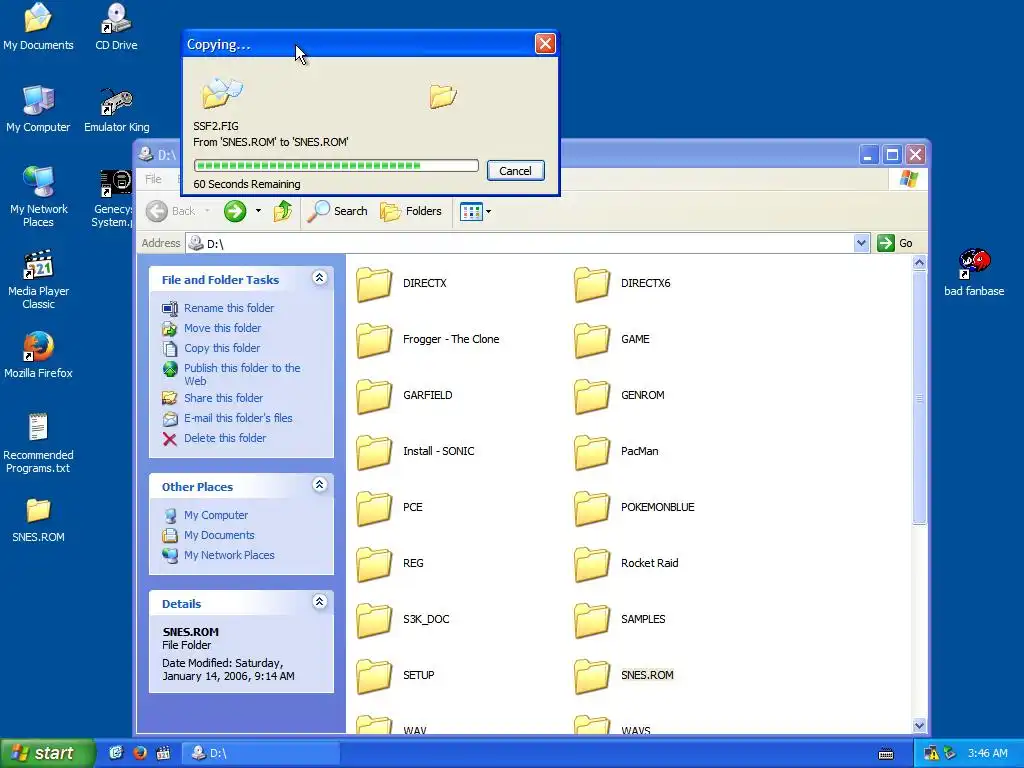The height and width of the screenshot is (768, 1024).
Task: Select the GAME folder
Action: (x=612, y=340)
